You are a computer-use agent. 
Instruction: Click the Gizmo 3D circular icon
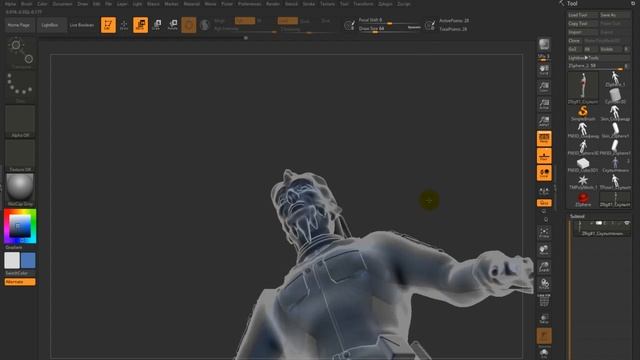pos(189,25)
